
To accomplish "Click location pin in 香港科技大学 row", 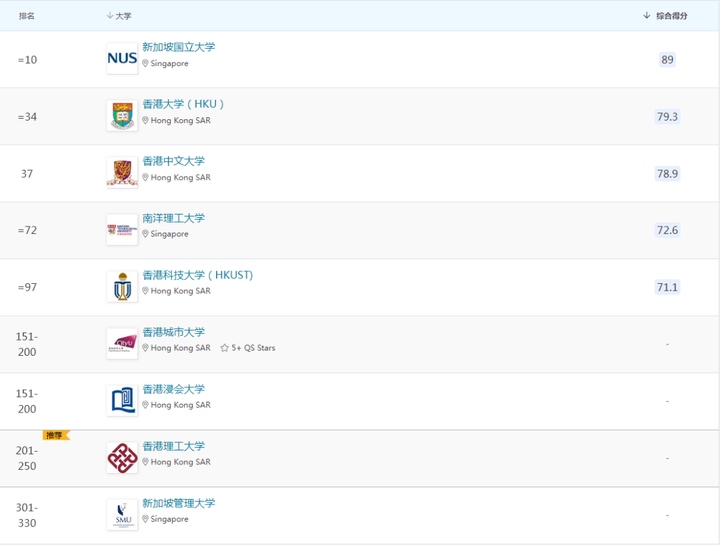I will click(145, 291).
